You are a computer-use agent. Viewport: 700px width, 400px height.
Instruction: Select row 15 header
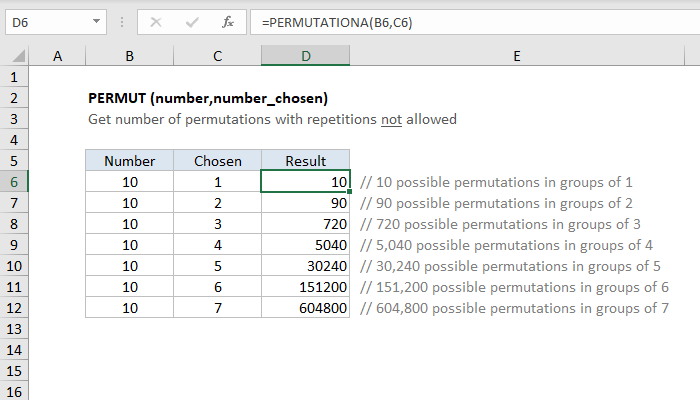click(14, 371)
